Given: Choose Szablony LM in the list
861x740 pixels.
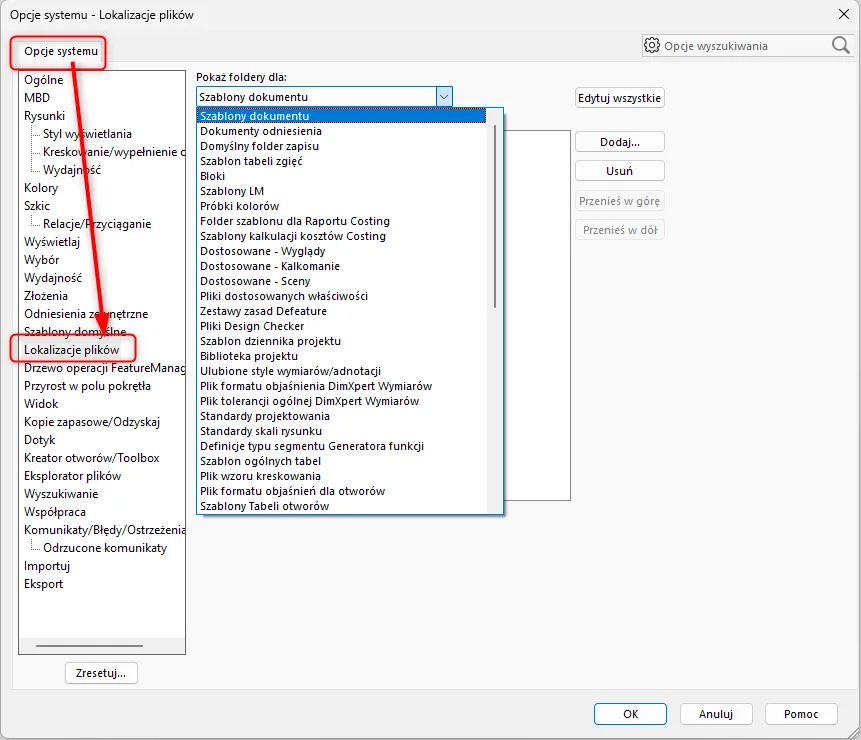Looking at the screenshot, I should click(x=342, y=191).
